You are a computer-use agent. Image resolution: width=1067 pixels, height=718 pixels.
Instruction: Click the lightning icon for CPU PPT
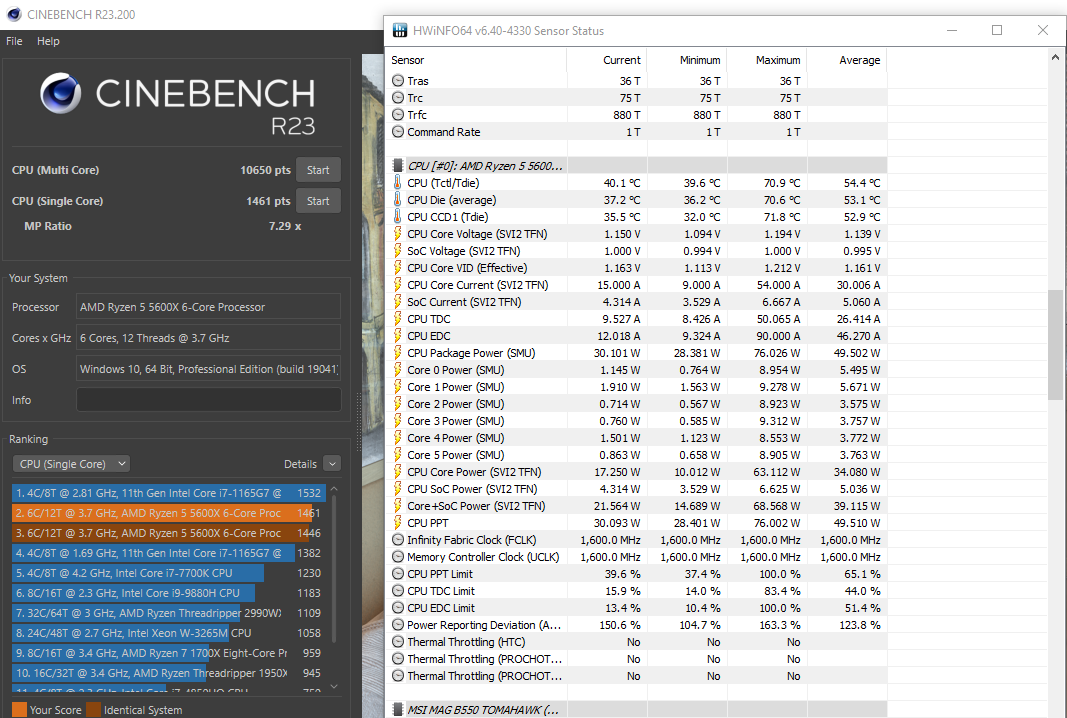398,523
